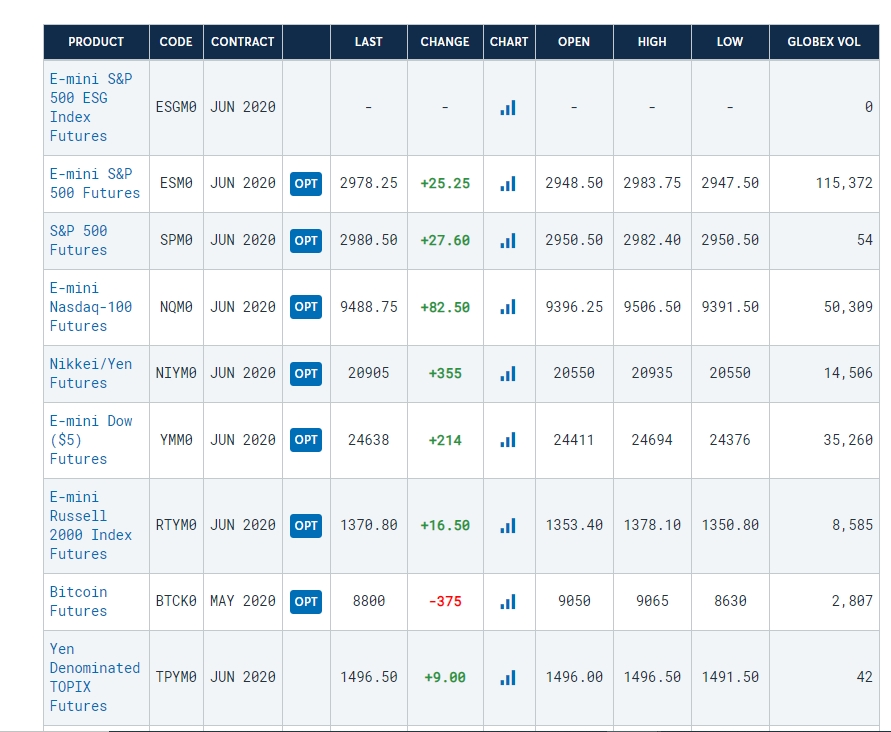Click the open price 9396.25
Image resolution: width=891 pixels, height=732 pixels.
(574, 307)
